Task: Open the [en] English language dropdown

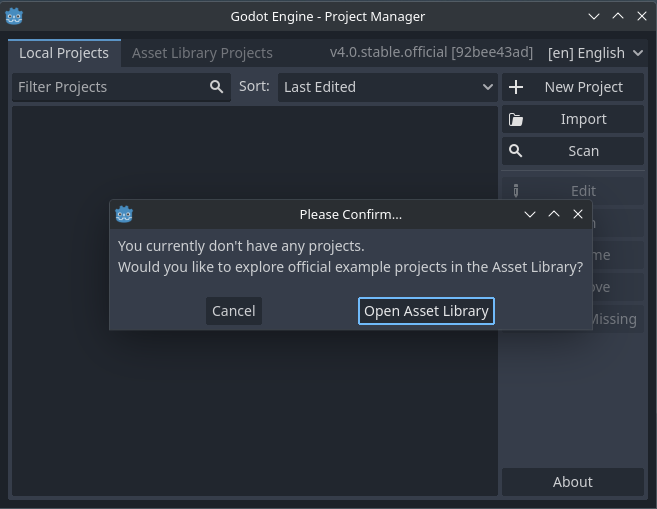Action: [x=595, y=53]
